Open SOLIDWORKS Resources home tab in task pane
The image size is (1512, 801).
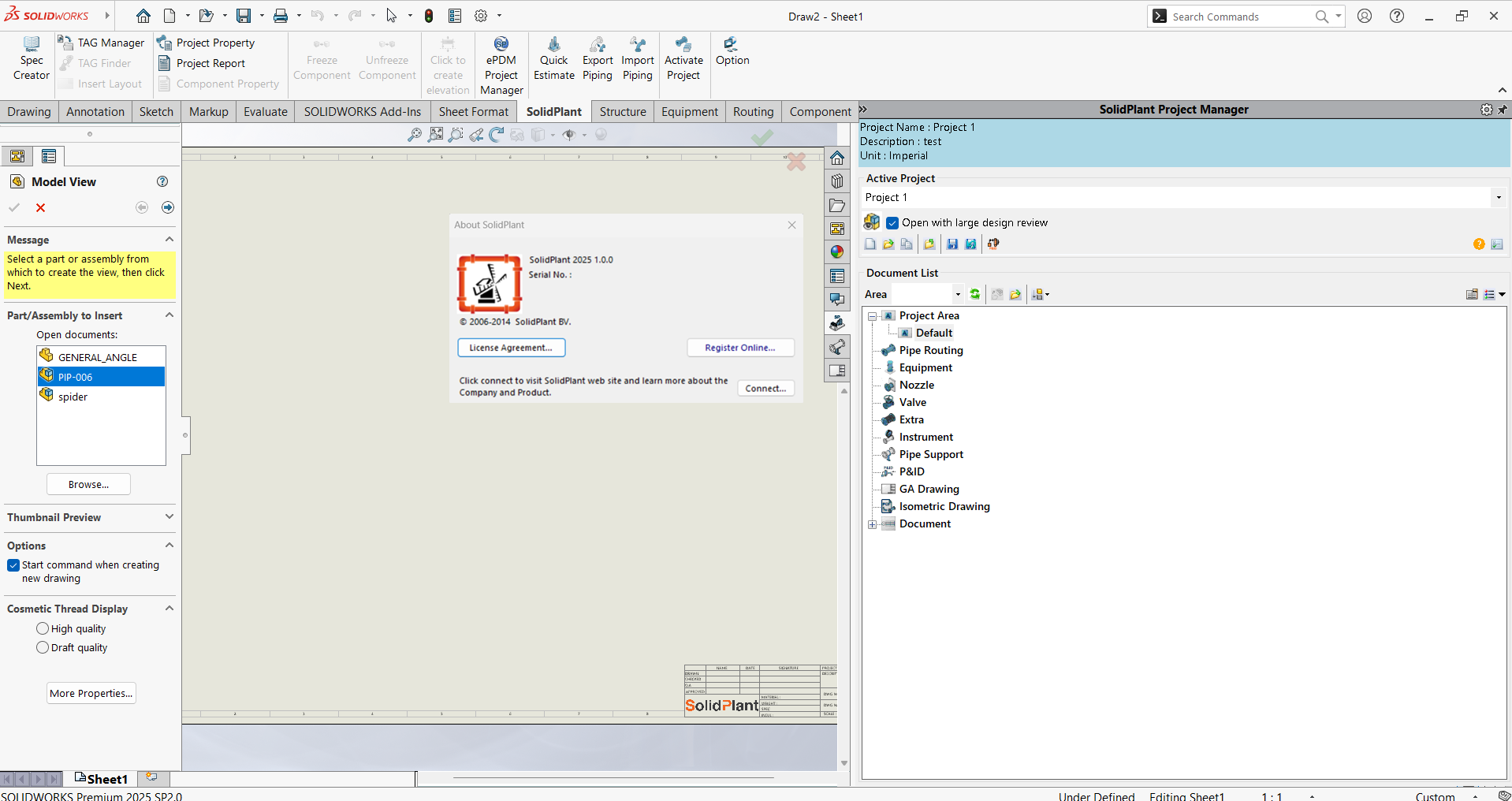[837, 158]
